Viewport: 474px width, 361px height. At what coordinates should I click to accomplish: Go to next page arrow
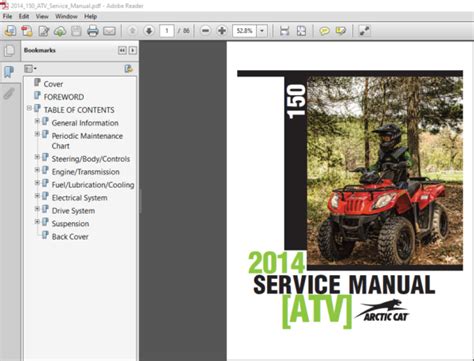(149, 31)
